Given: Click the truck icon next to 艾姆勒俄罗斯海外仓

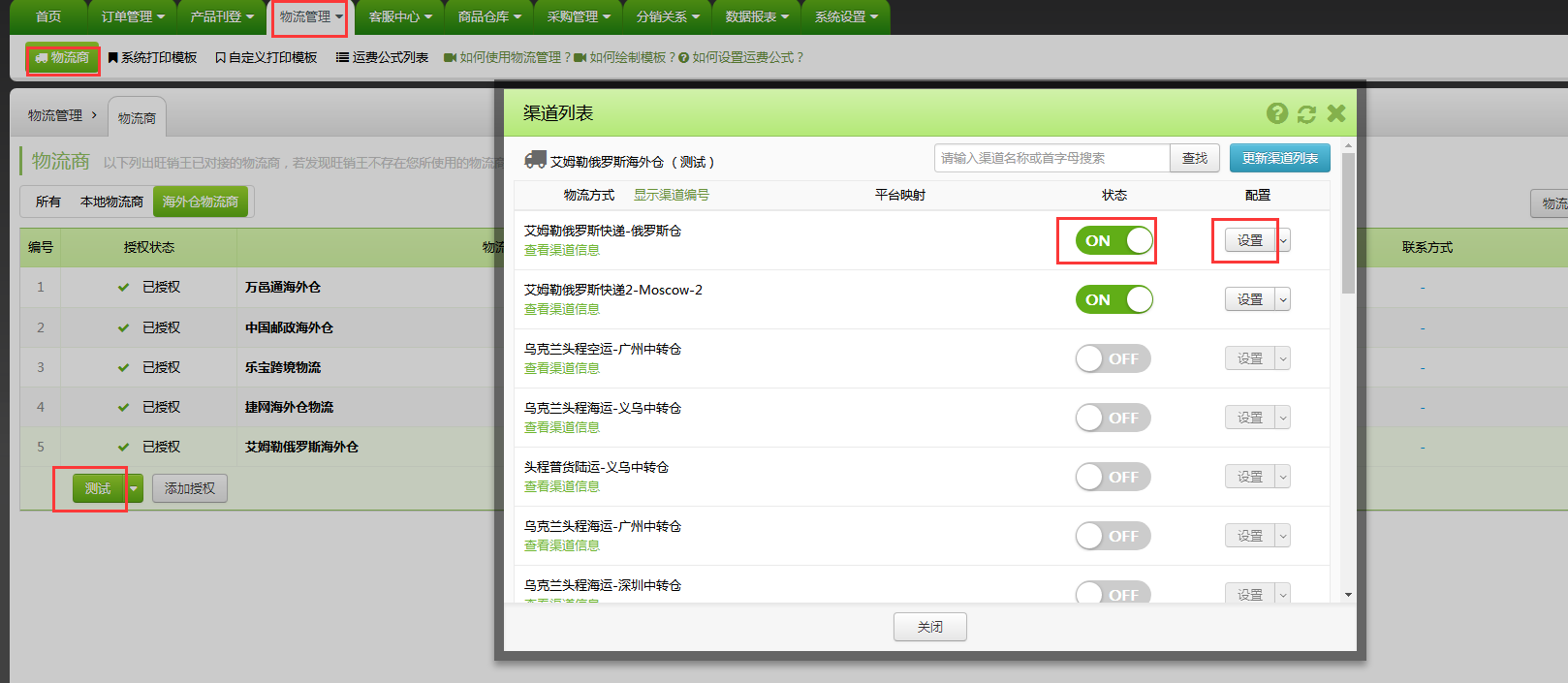Looking at the screenshot, I should point(535,160).
